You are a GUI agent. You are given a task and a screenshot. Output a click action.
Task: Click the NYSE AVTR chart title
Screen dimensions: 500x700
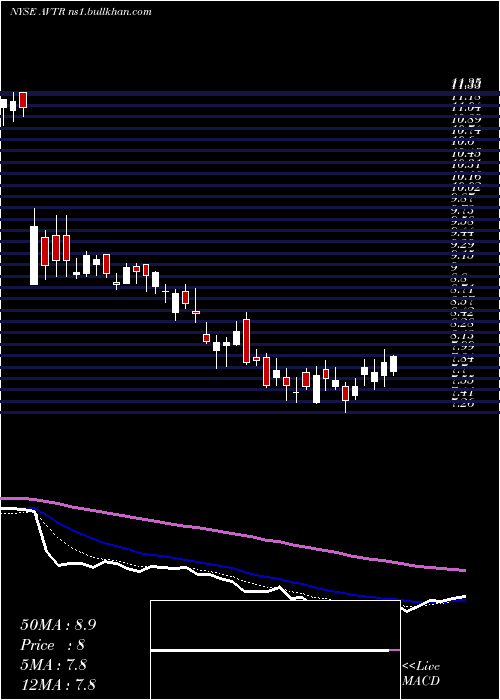click(x=80, y=12)
